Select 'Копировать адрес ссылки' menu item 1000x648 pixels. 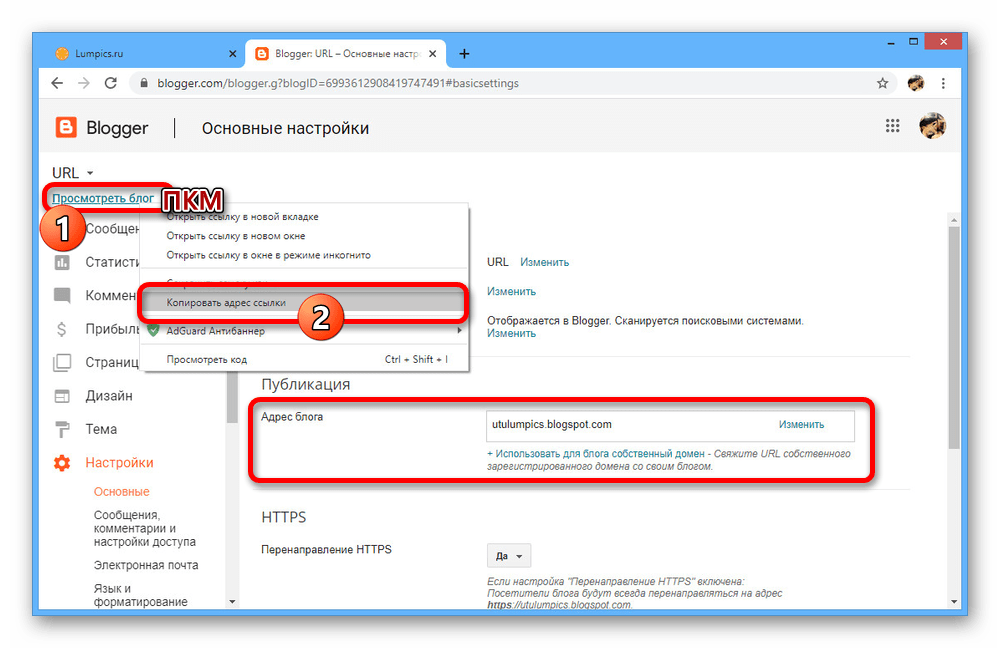[305, 302]
